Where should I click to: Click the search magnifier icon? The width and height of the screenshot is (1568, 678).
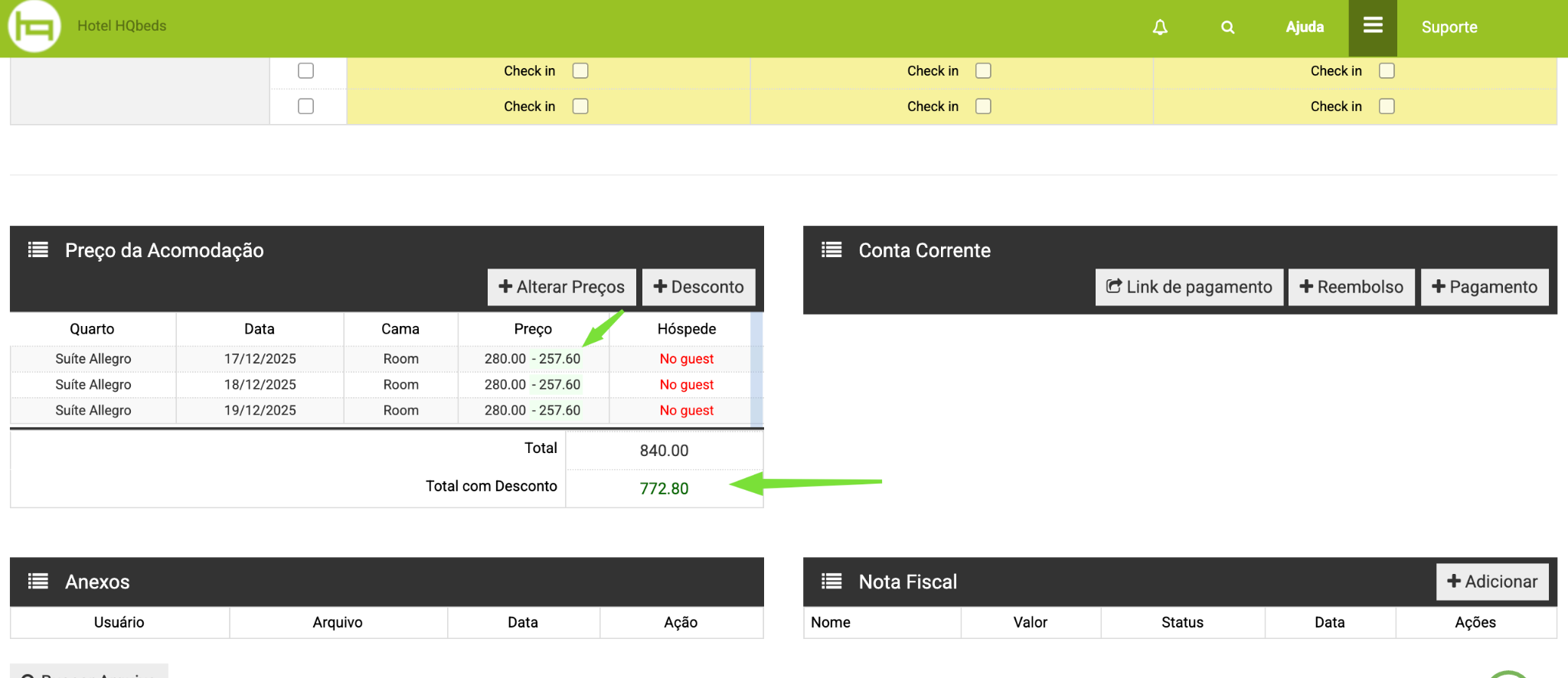point(1227,28)
